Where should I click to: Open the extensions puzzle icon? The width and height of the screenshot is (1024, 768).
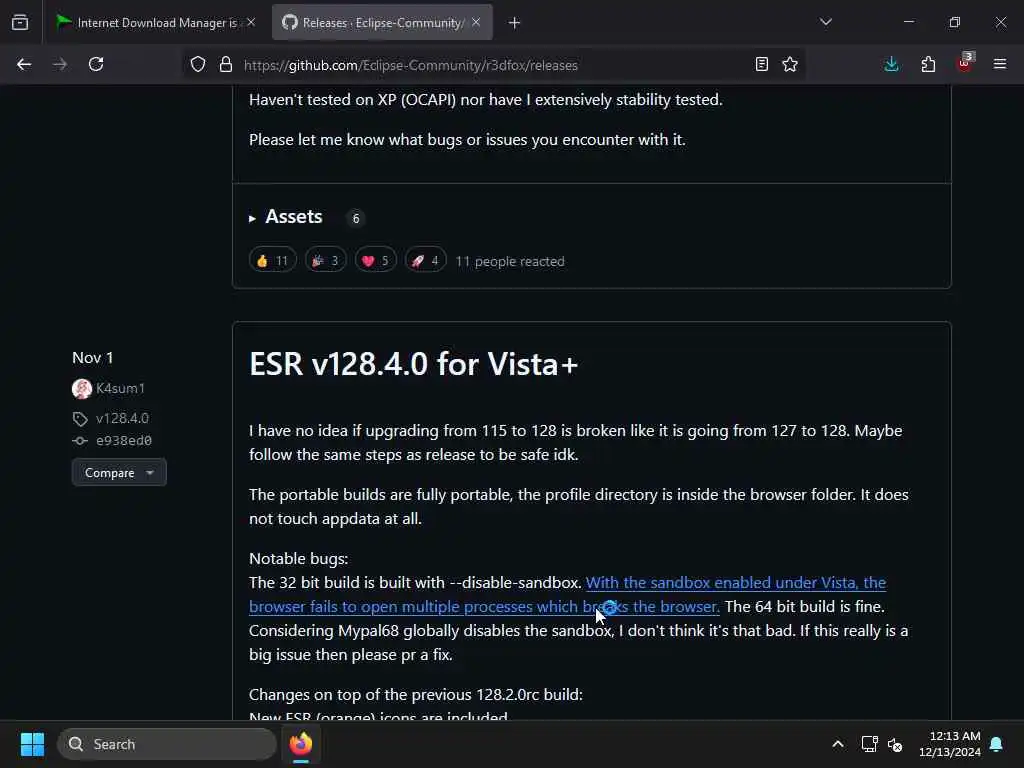pos(928,64)
